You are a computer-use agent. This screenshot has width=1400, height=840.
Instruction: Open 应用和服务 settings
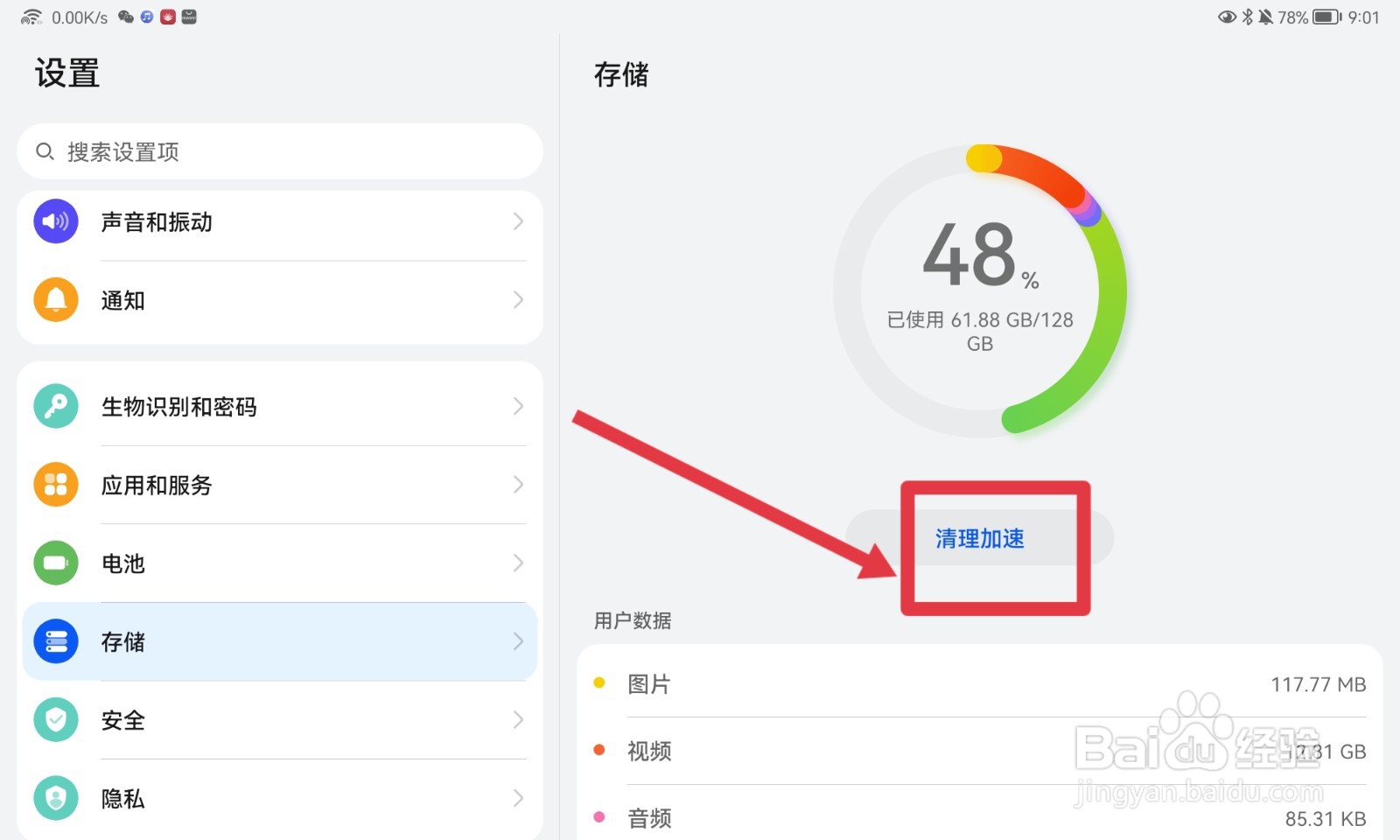pos(280,485)
